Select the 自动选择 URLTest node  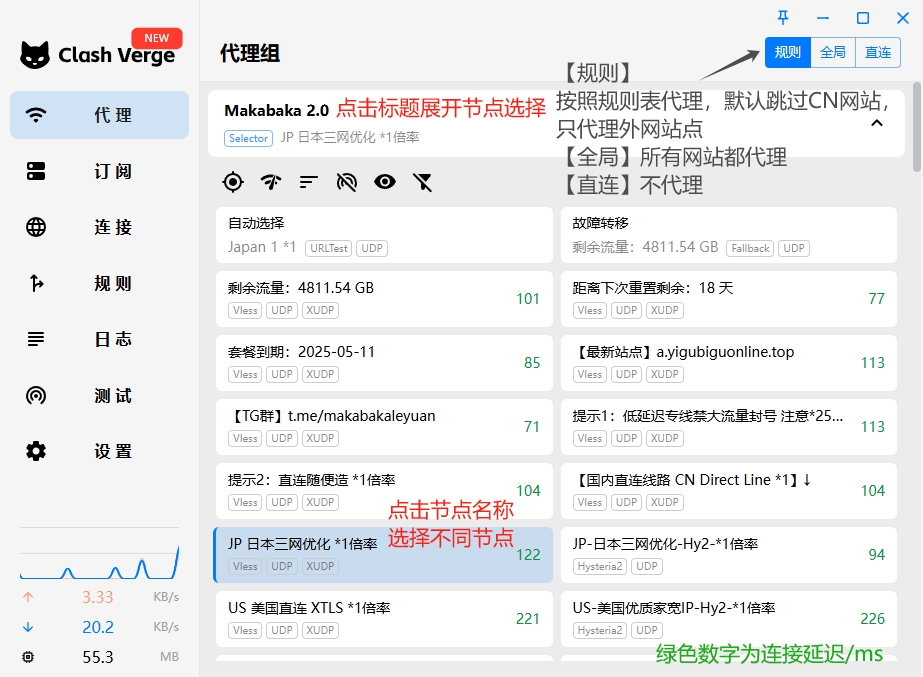[384, 235]
